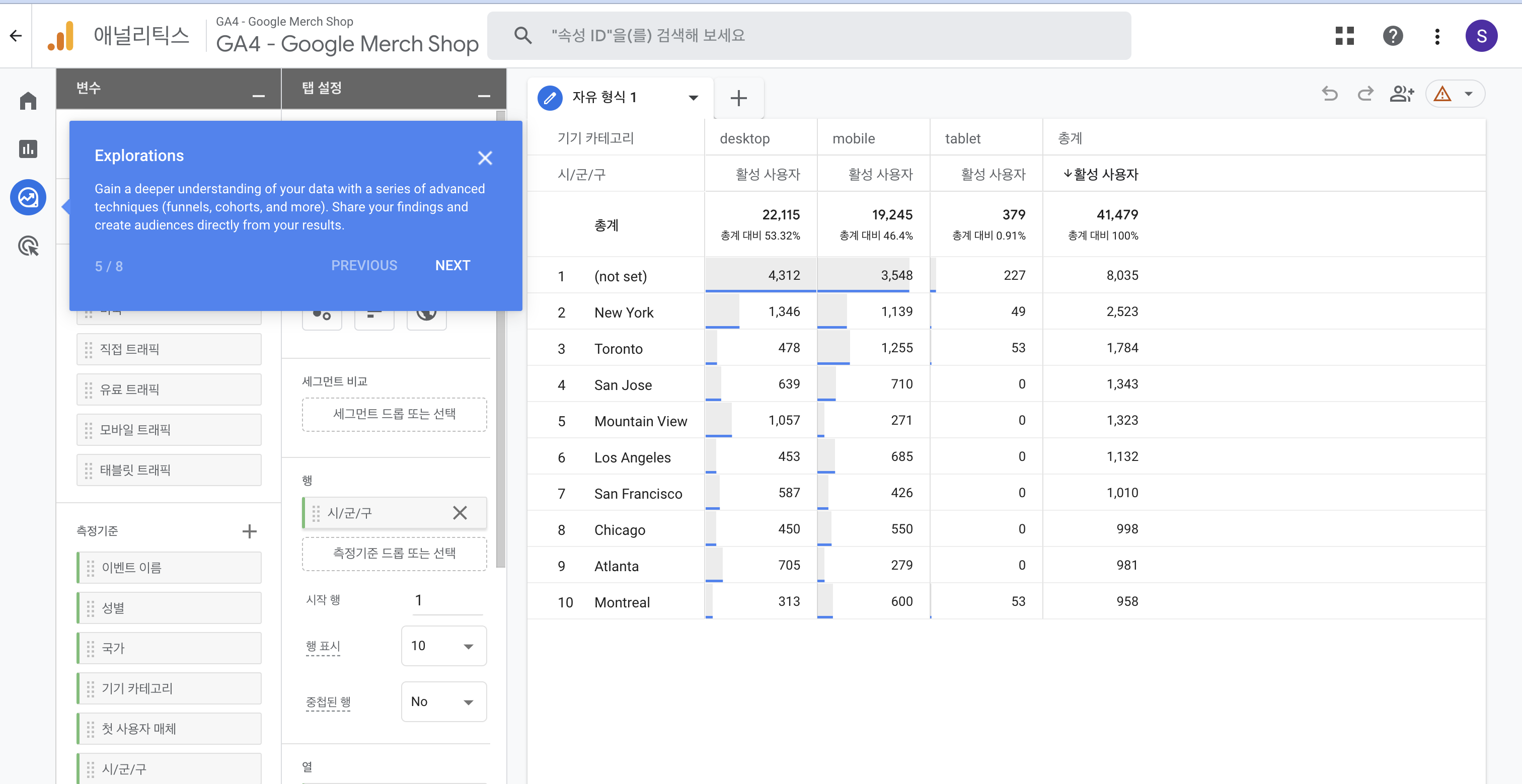Open the 행 표시 dropdown showing 10
Image resolution: width=1522 pixels, height=784 pixels.
(443, 646)
